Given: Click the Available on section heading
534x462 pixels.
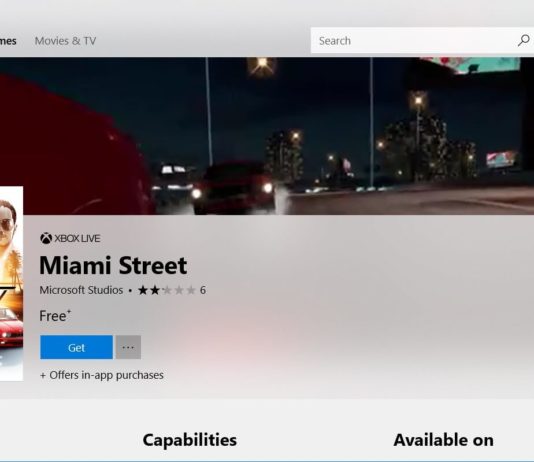Looking at the screenshot, I should click(443, 440).
